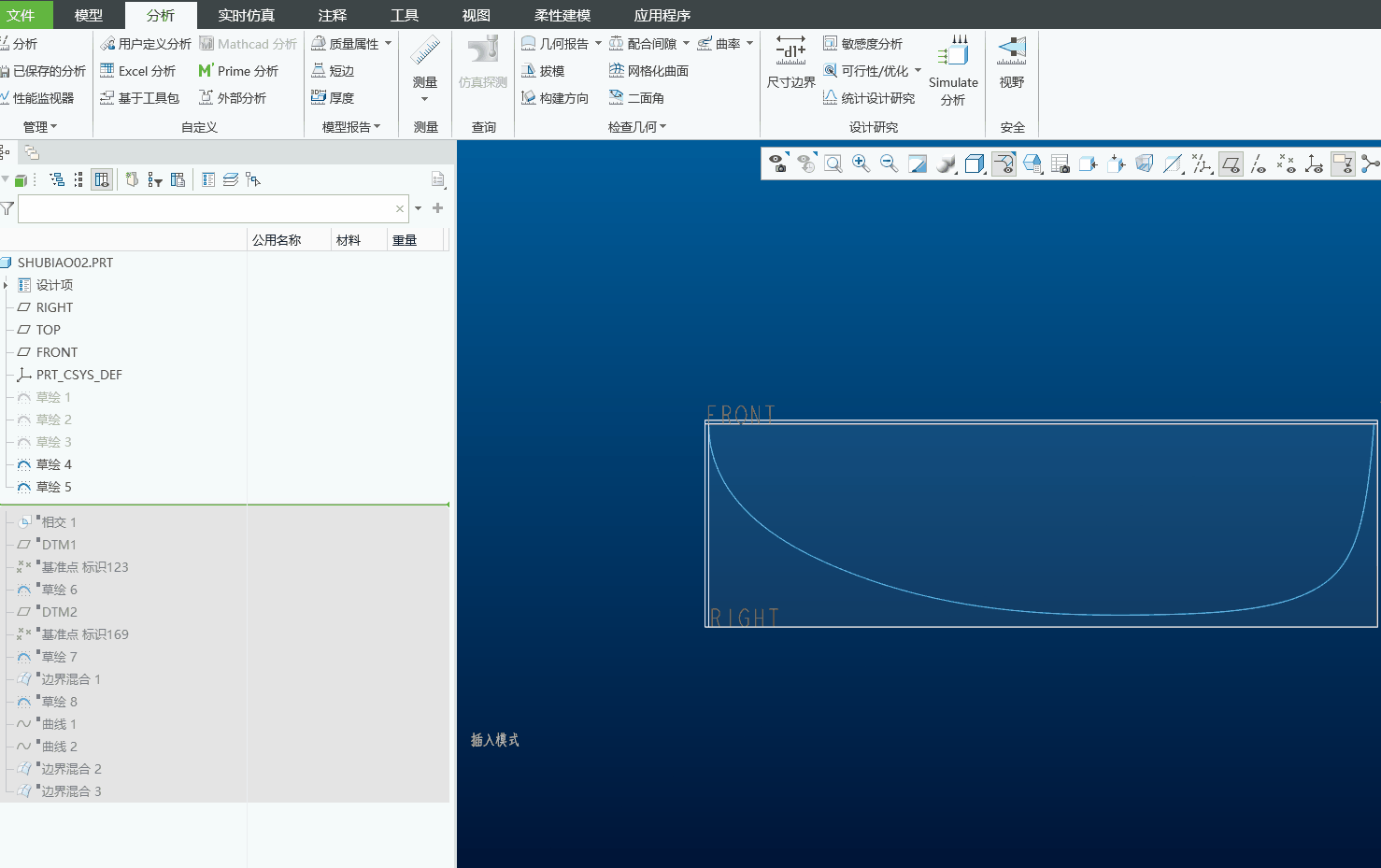Switch to the 模型 ribbon tab
1381x868 pixels.
pos(89,15)
